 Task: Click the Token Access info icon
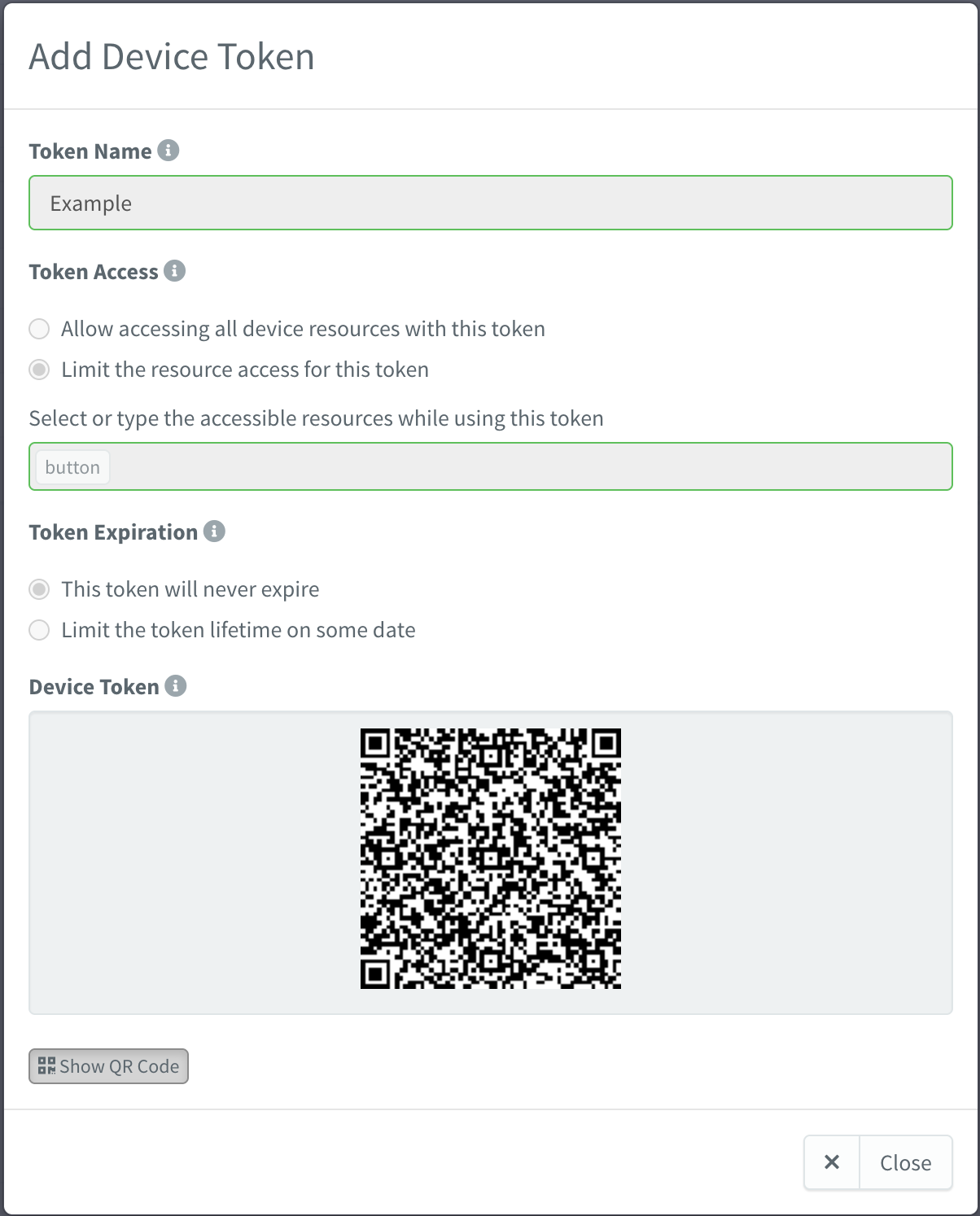(174, 271)
